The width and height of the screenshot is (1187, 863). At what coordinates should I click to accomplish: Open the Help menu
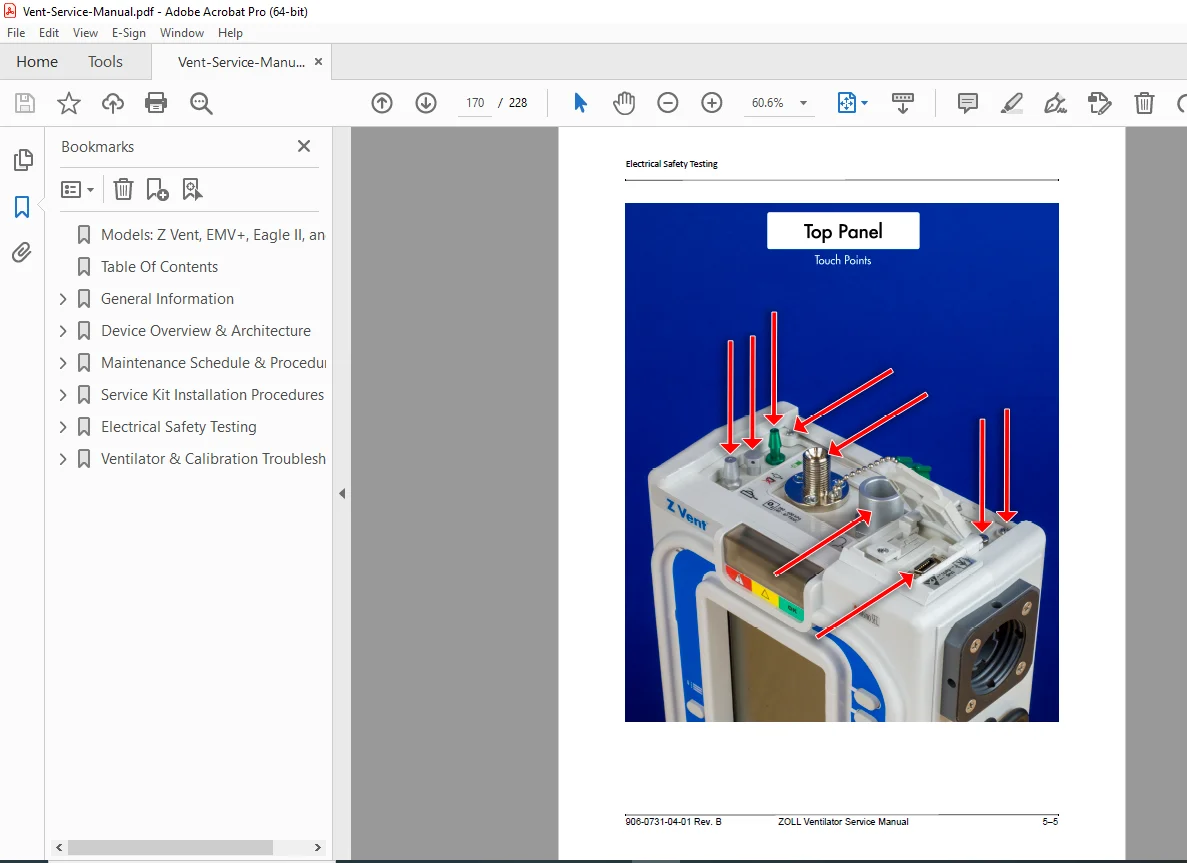point(230,33)
